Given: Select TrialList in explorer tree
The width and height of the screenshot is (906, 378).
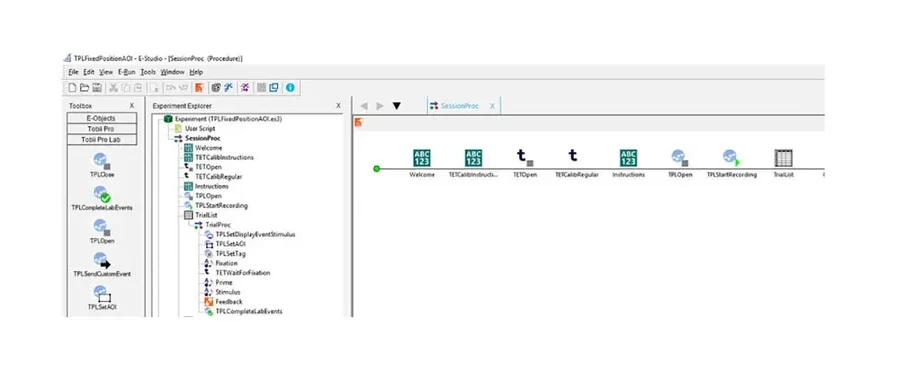Looking at the screenshot, I should (x=200, y=215).
